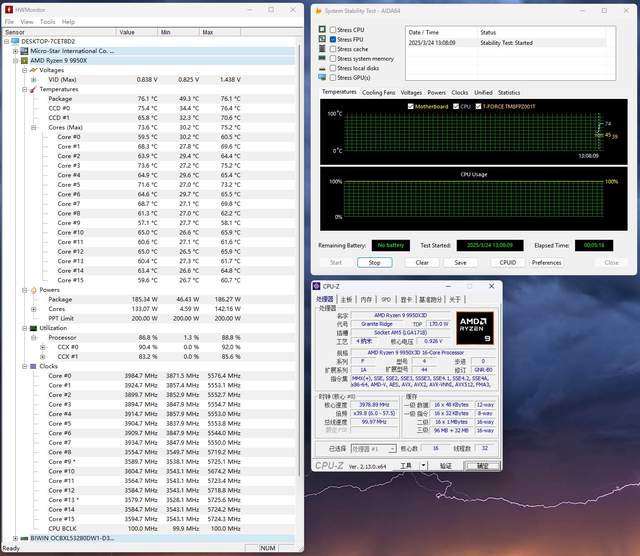Click the Utilization icon in HWMonitor tree
The image size is (640, 556).
click(x=33, y=328)
